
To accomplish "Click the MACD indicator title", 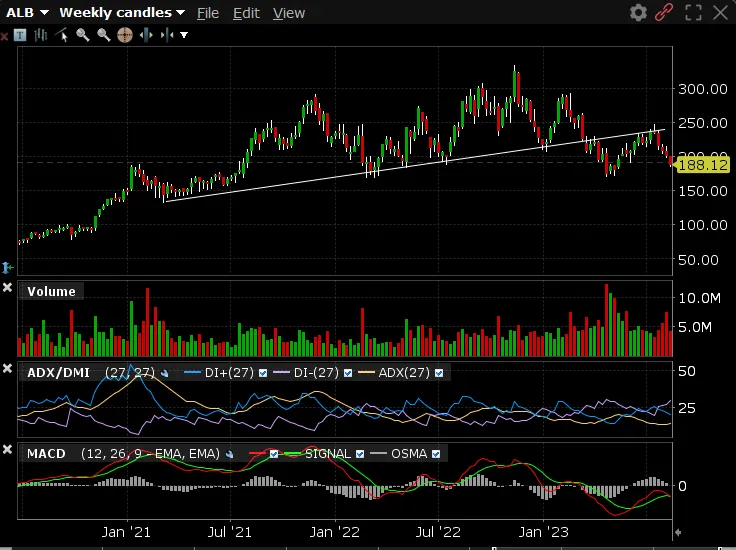I will 46,454.
